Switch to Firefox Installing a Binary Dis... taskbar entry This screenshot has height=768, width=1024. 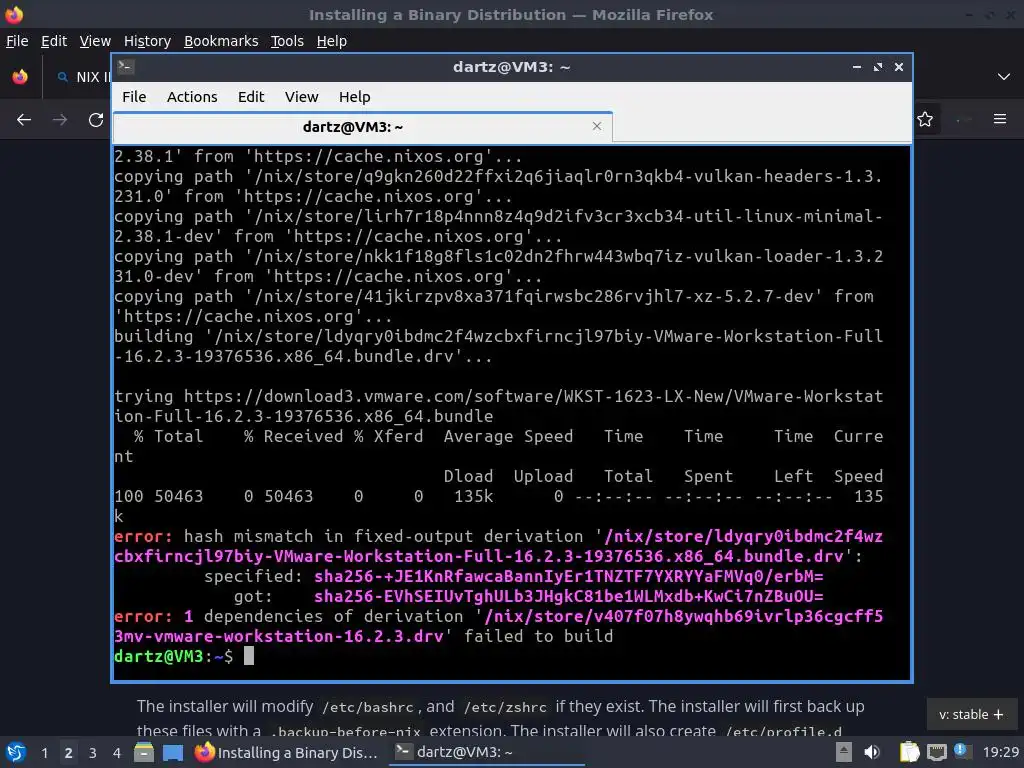[x=287, y=752]
